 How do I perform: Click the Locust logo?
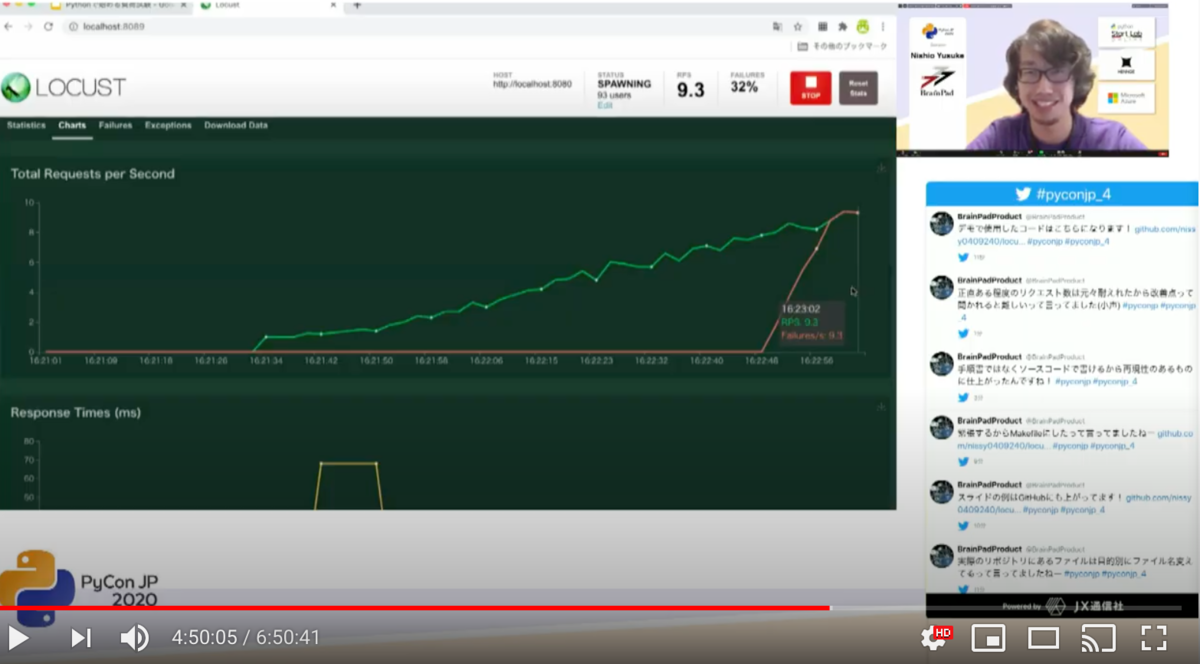point(64,87)
